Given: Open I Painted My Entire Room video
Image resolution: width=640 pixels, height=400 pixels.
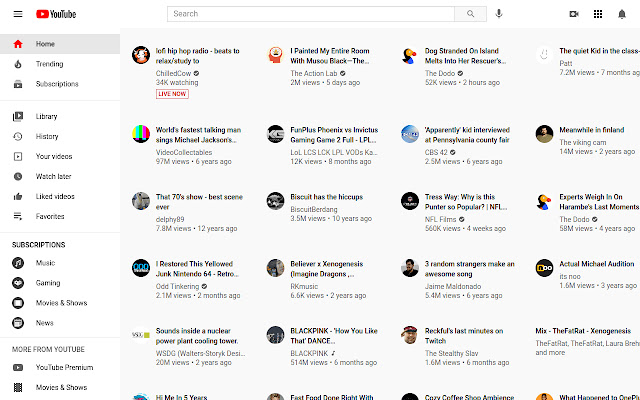Looking at the screenshot, I should tap(330, 56).
